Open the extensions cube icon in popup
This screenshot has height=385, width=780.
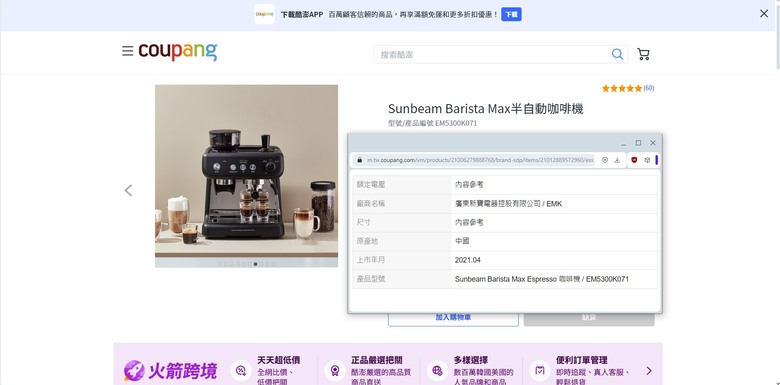pos(647,160)
